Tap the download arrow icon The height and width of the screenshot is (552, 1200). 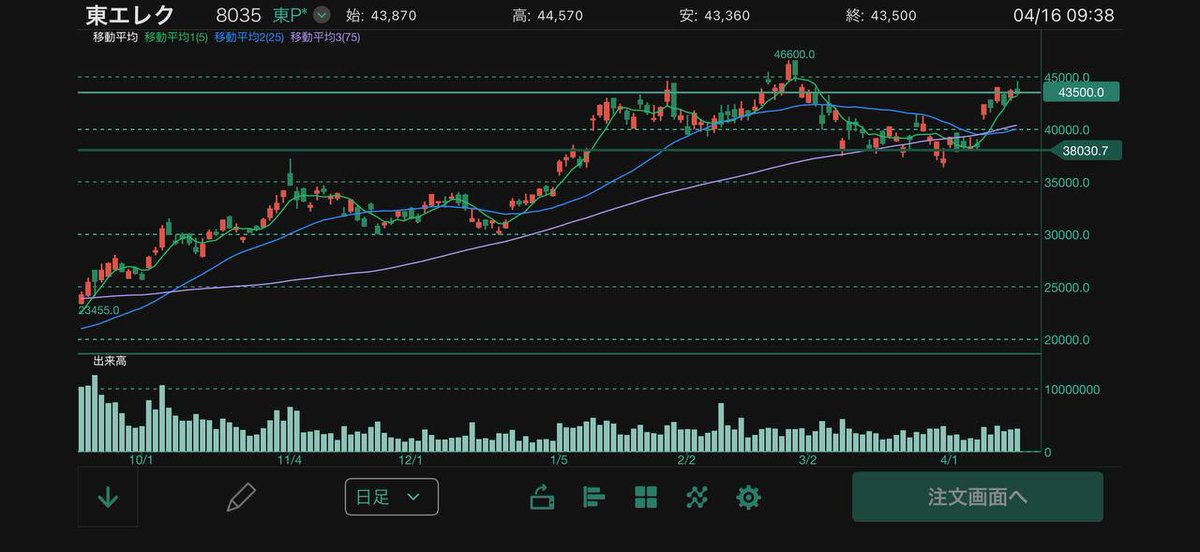click(107, 497)
